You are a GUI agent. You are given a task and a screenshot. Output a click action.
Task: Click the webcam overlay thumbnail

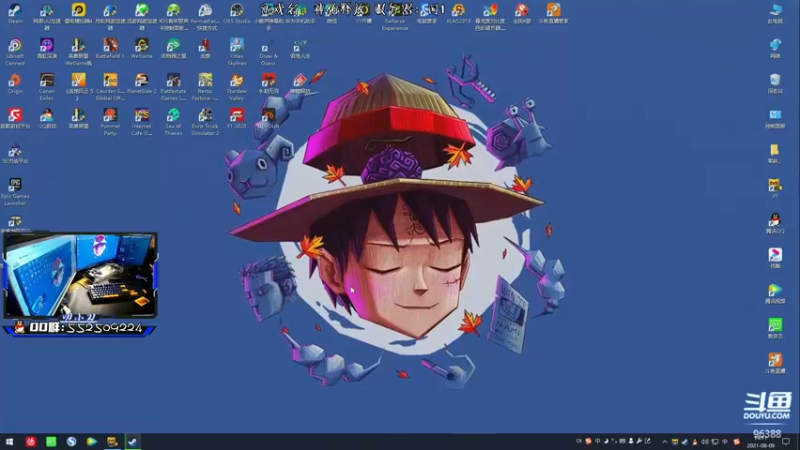(81, 275)
